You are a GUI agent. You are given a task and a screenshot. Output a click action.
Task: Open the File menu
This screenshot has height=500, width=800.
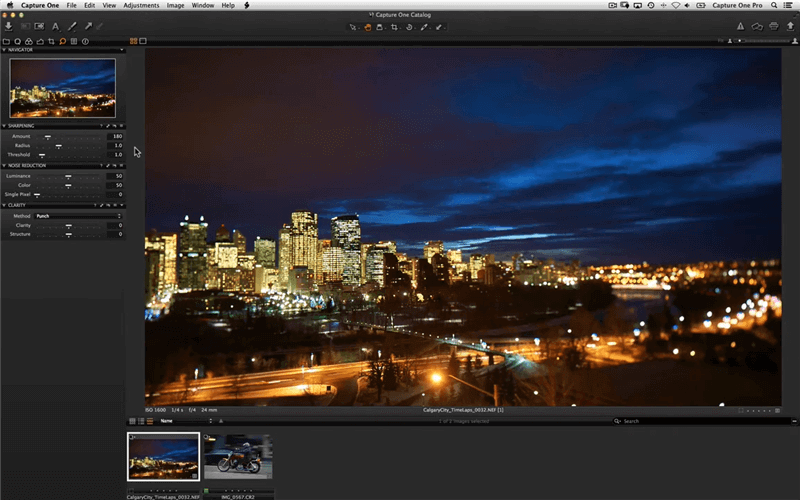(71, 5)
